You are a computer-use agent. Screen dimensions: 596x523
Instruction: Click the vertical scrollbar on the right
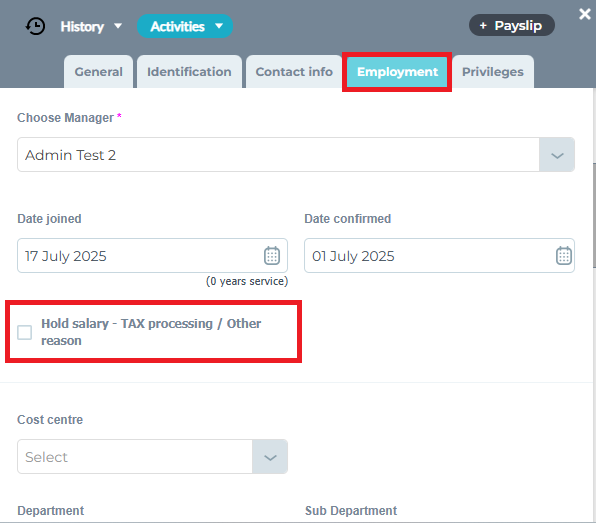[x=594, y=216]
